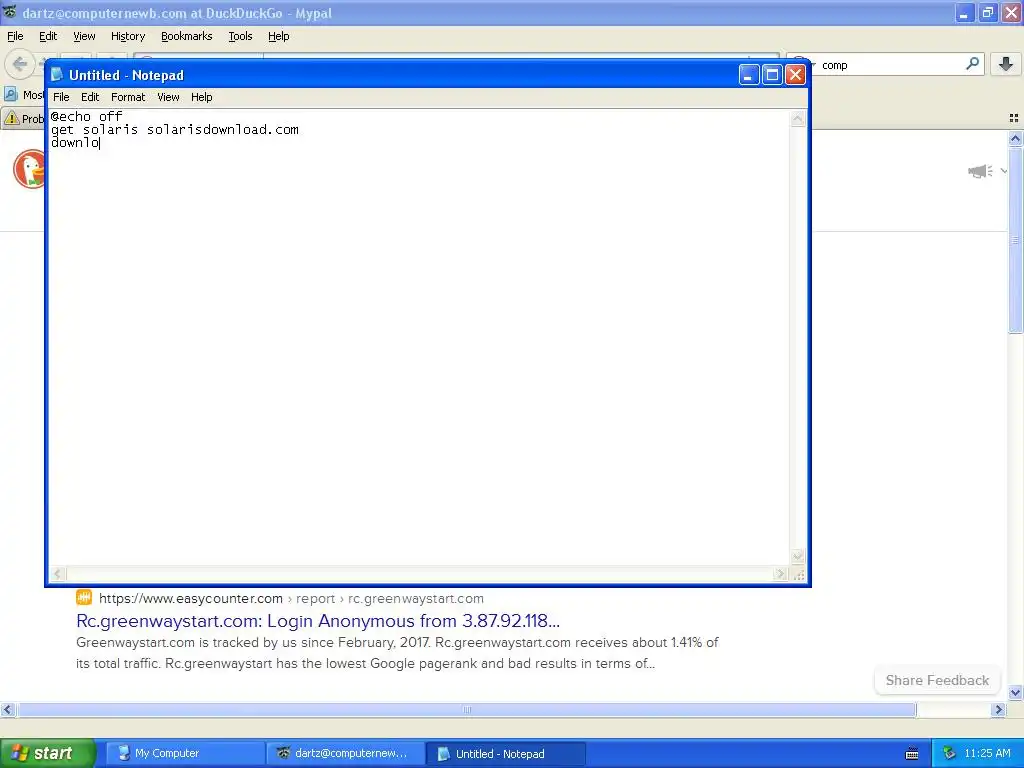Click the 11:25 AM system clock
This screenshot has width=1024, height=768.
tap(987, 754)
